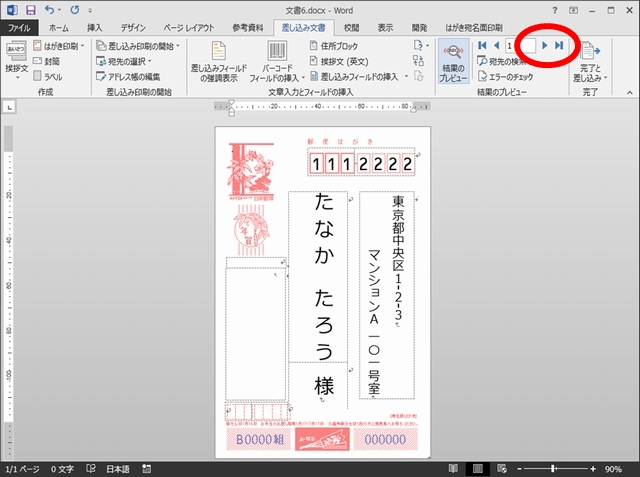Viewport: 640px width, 477px height.
Task: Switch to Read Mode view icon
Action: (x=453, y=469)
